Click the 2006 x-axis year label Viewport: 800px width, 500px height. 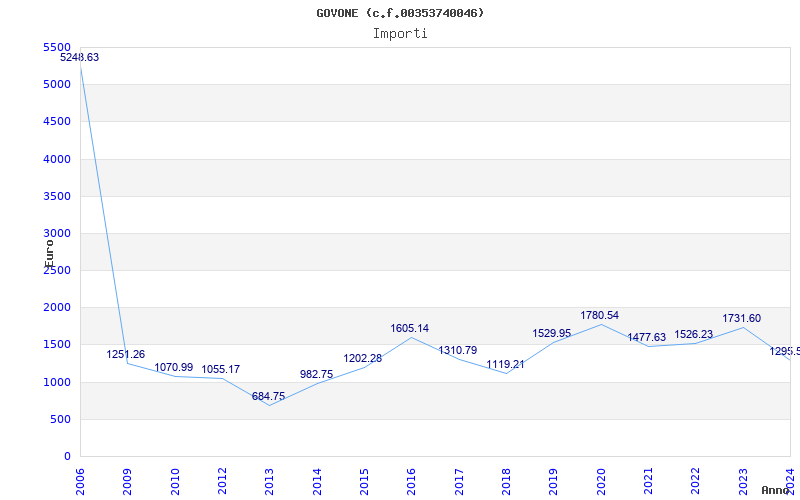pyautogui.click(x=80, y=482)
